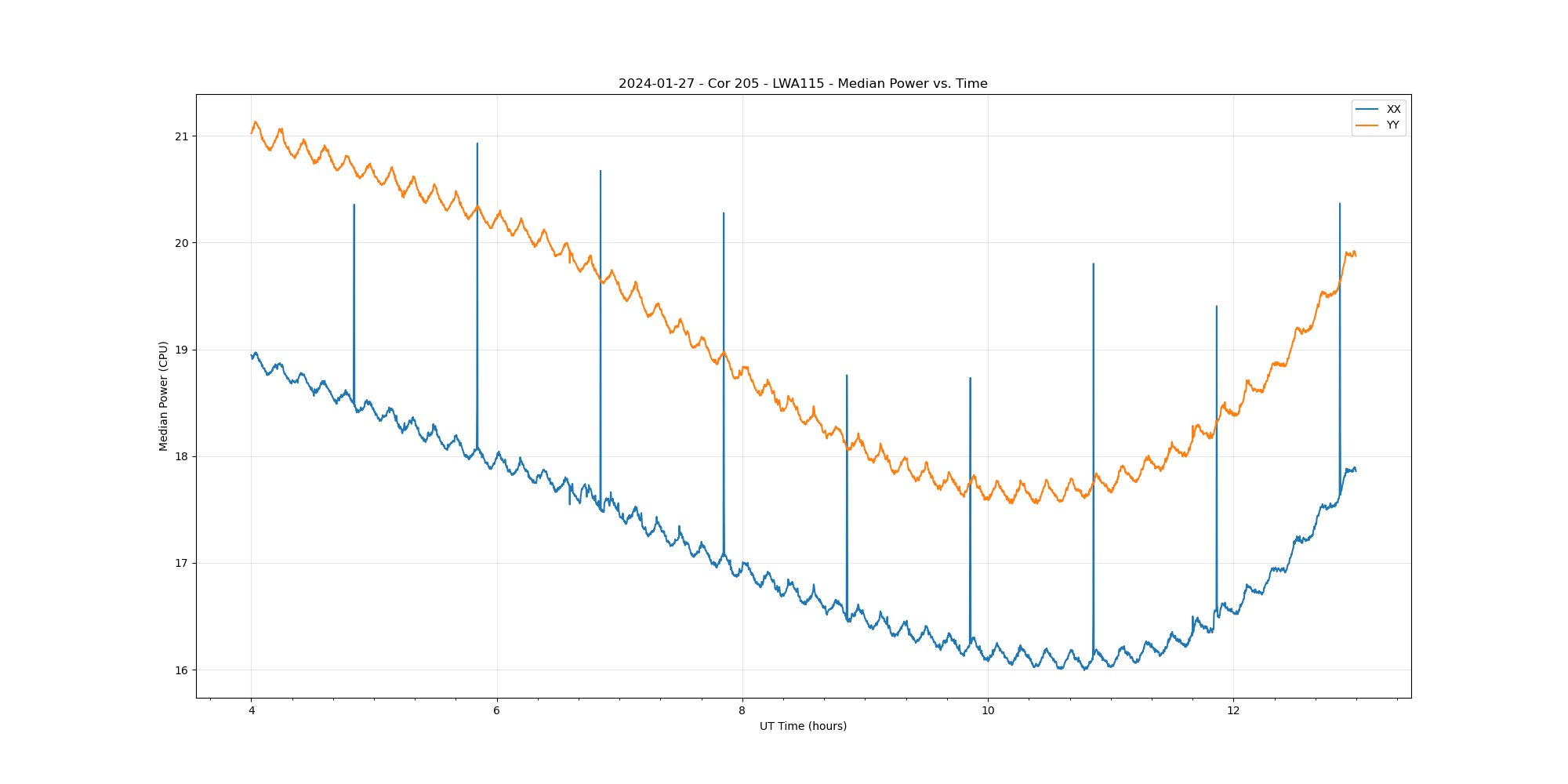The image size is (1568, 784).
Task: Click the x-axis tick label 12
Action: [1233, 711]
